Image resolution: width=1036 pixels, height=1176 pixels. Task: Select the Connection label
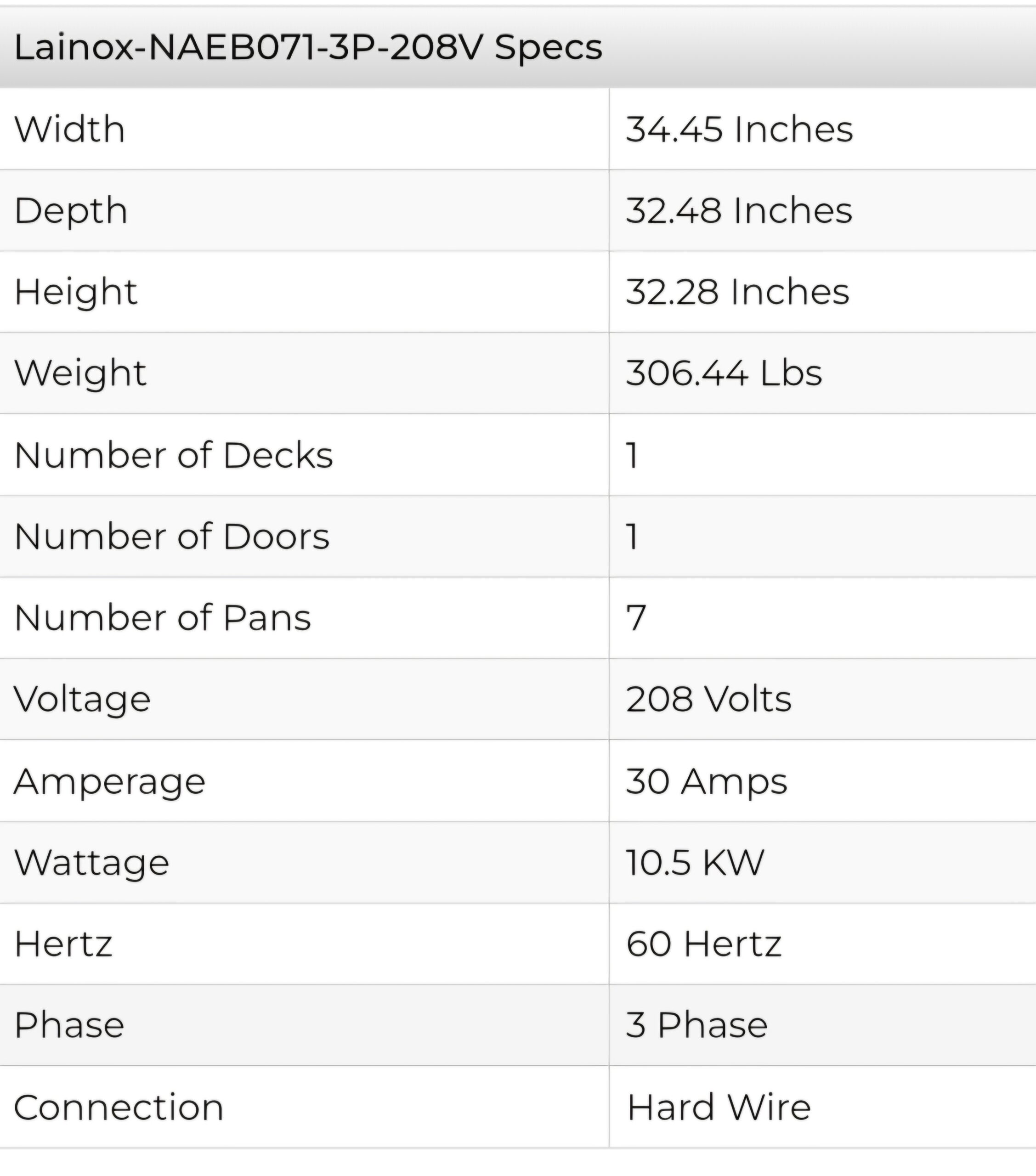pyautogui.click(x=119, y=1108)
